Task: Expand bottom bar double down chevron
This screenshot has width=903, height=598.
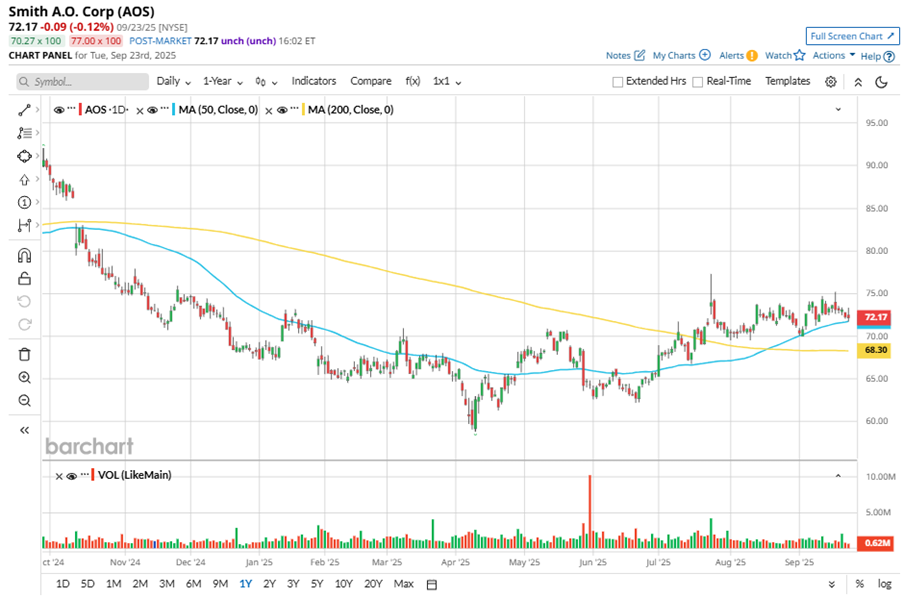Action: 832,585
